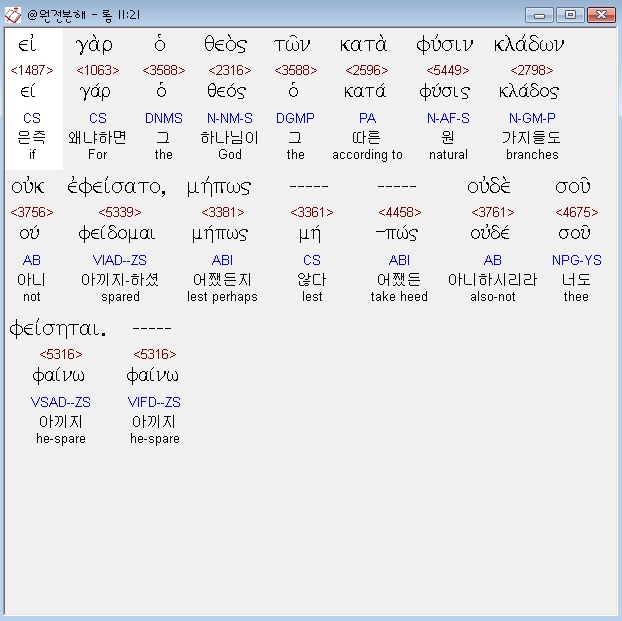Click the lemma φείδομαι
The image size is (622, 621).
[x=117, y=234]
